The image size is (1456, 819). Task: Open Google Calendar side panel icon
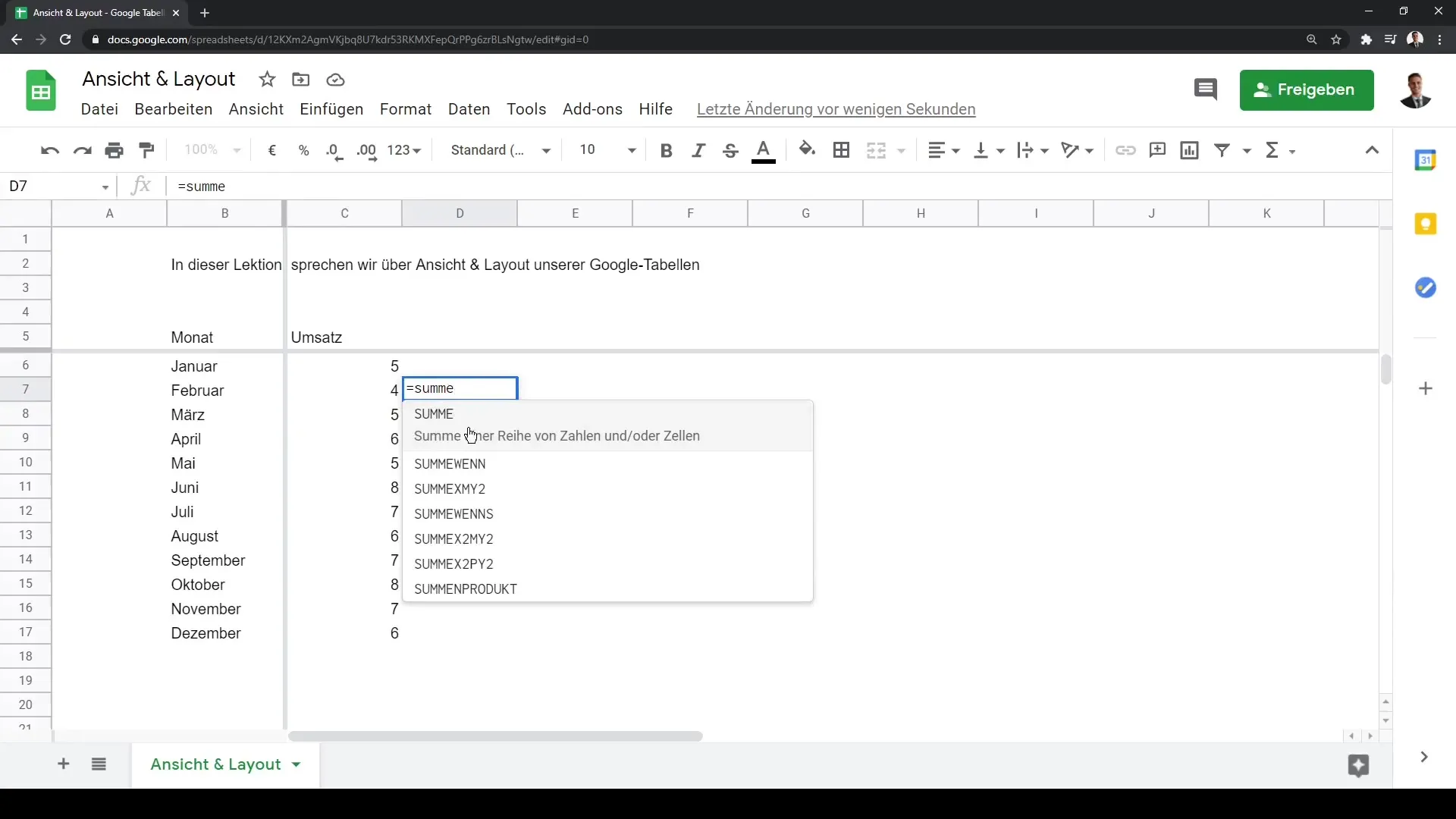(1426, 160)
